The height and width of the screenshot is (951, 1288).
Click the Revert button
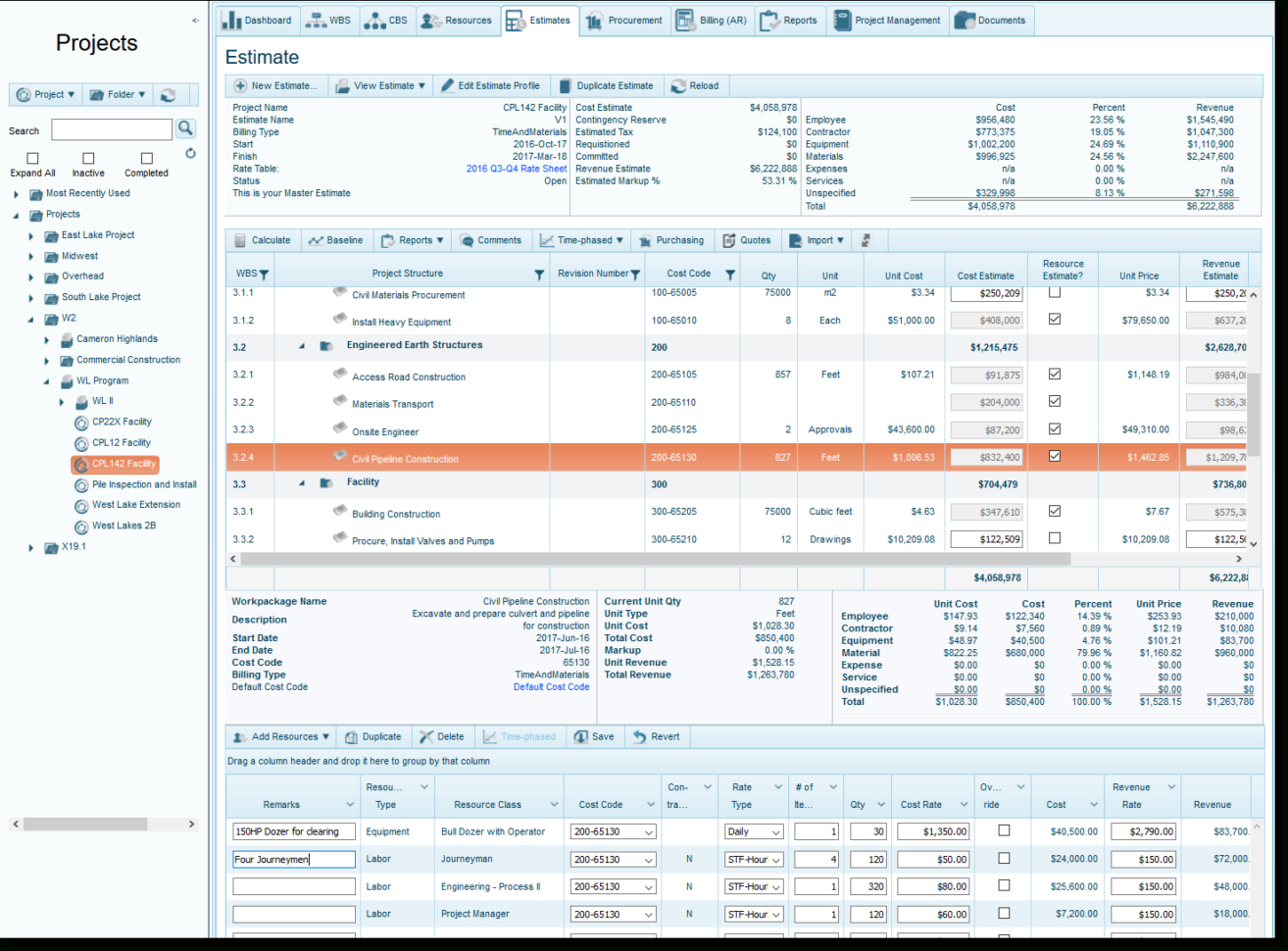pos(655,736)
